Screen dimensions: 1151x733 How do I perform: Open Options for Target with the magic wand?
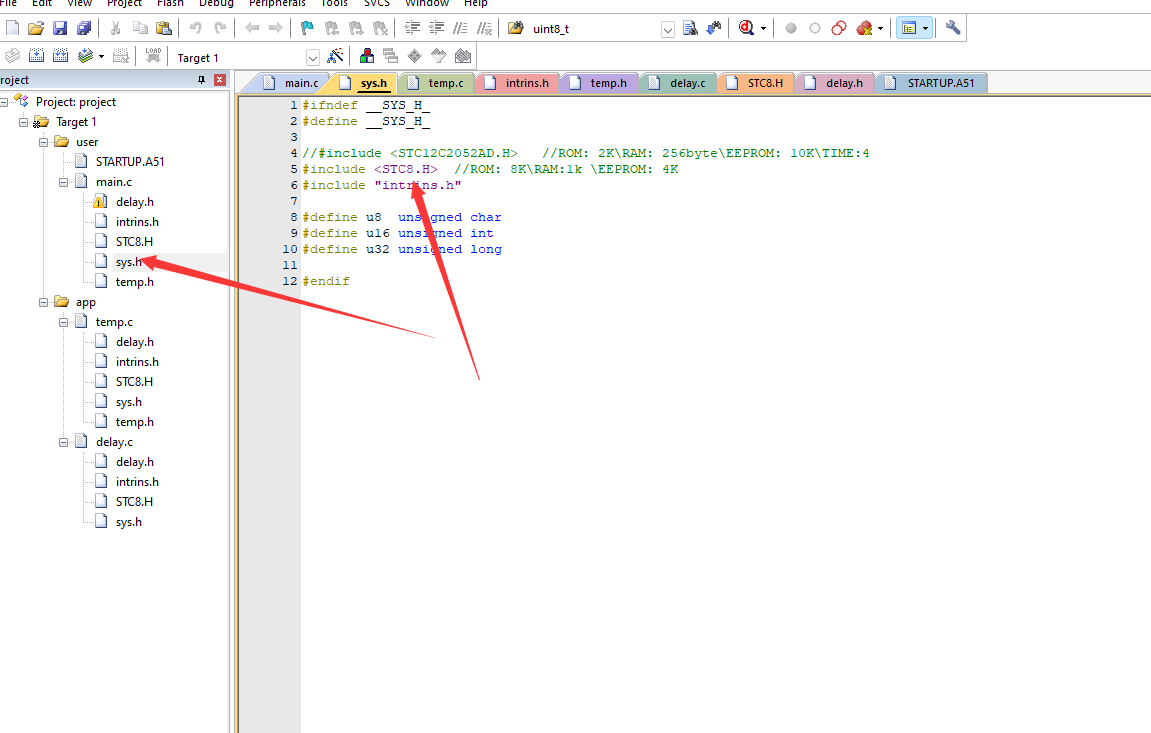[x=335, y=56]
